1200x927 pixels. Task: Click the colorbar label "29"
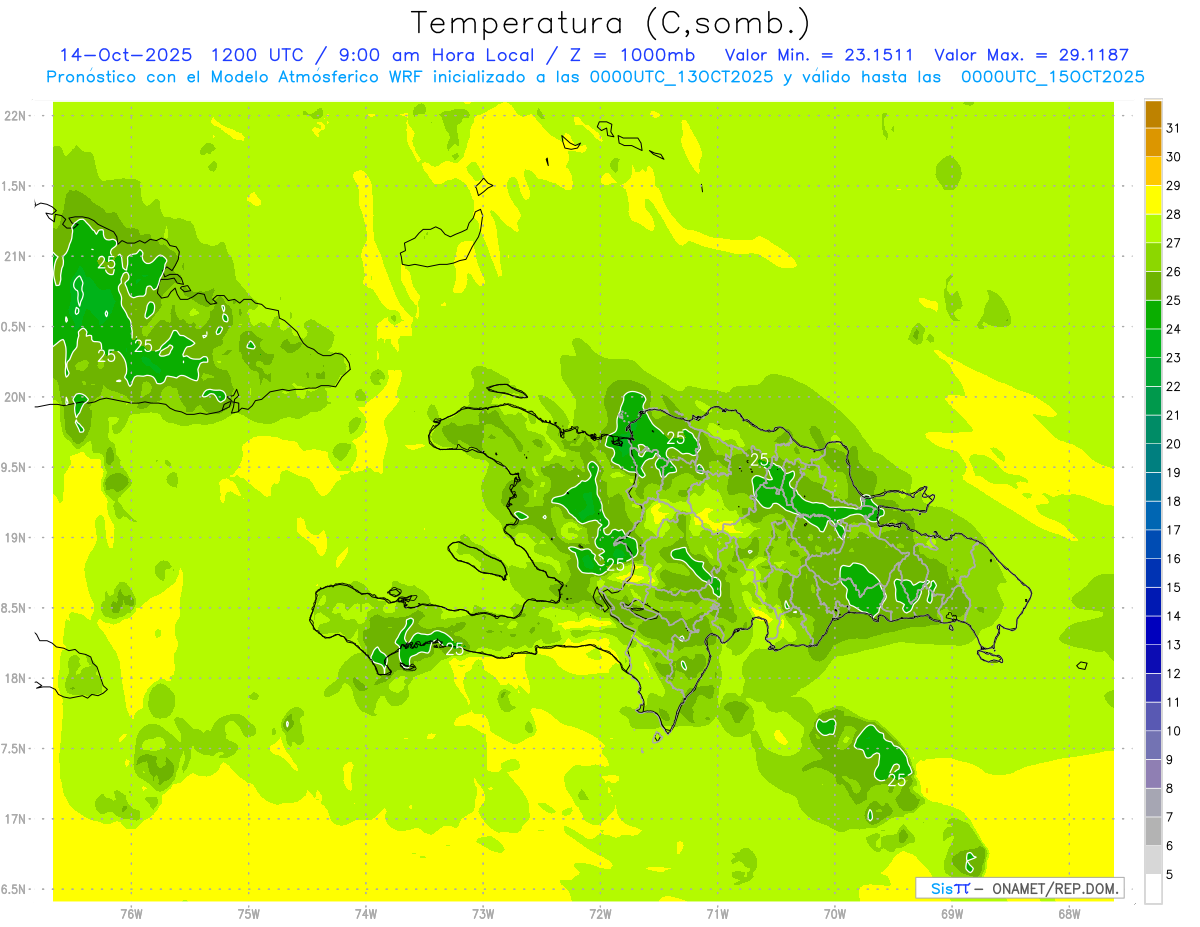point(1174,185)
